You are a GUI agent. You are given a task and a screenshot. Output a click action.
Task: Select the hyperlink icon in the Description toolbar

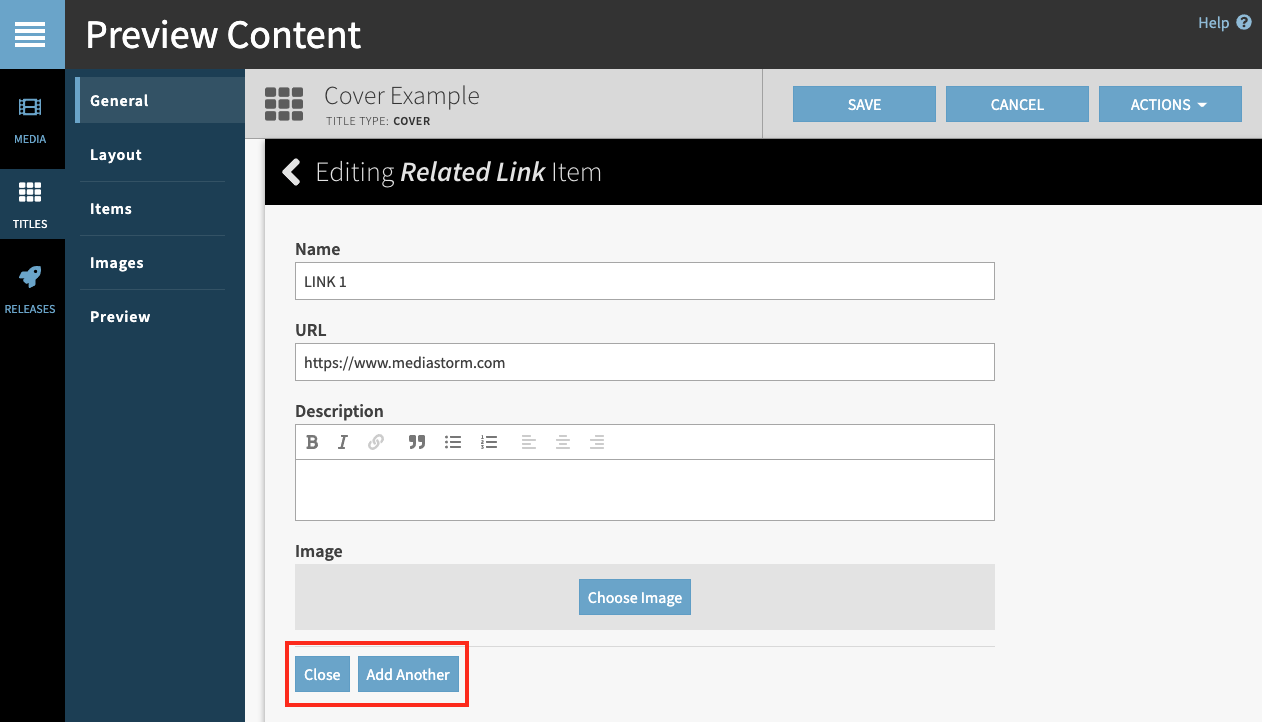[x=377, y=441]
